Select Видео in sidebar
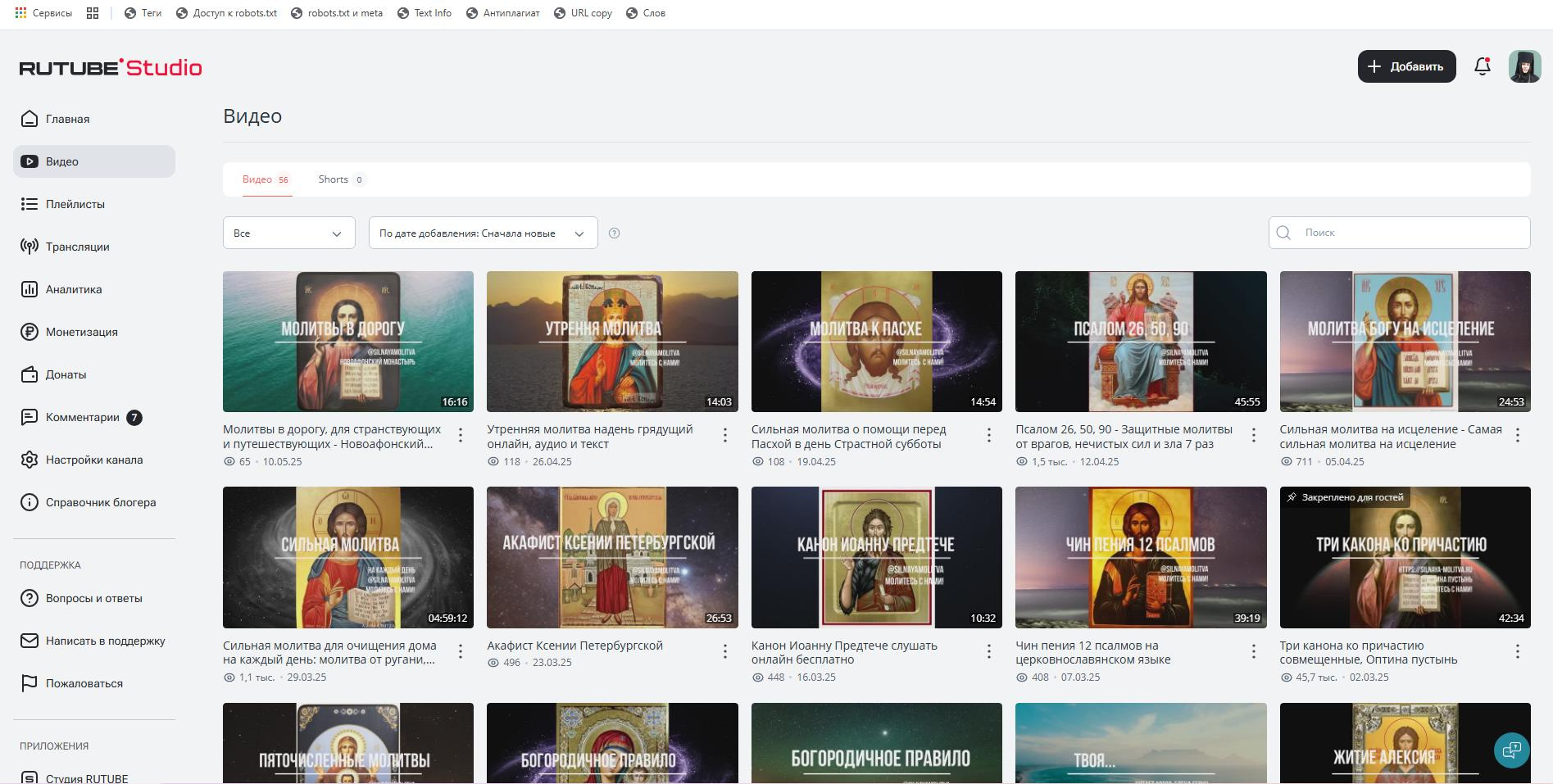 pyautogui.click(x=94, y=161)
